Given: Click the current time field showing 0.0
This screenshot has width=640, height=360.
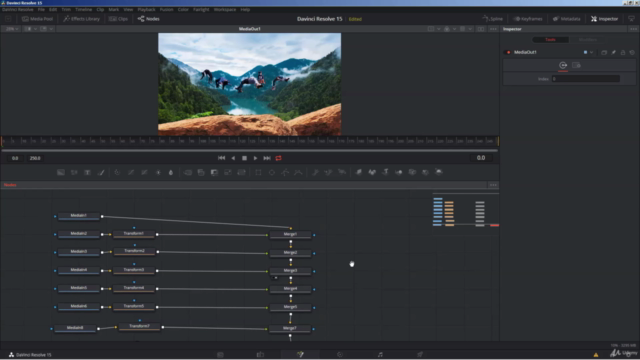Looking at the screenshot, I should (481, 158).
